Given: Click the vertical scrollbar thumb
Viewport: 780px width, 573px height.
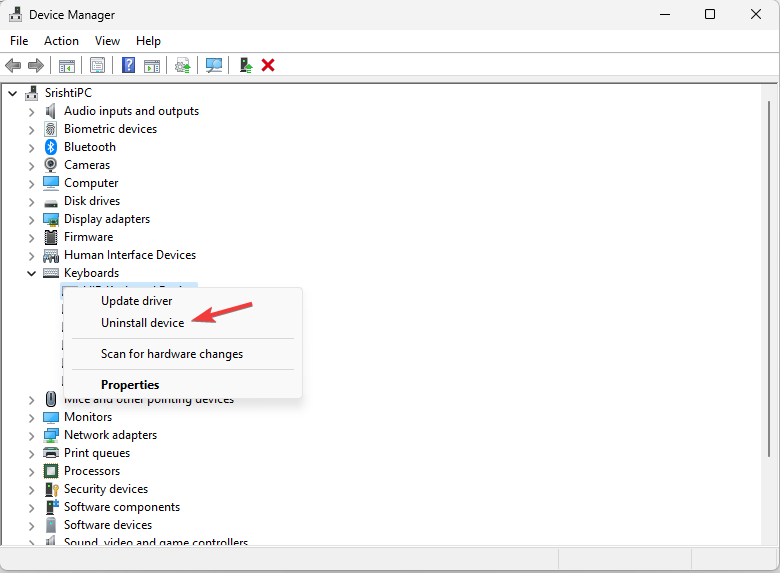Looking at the screenshot, I should point(769,279).
